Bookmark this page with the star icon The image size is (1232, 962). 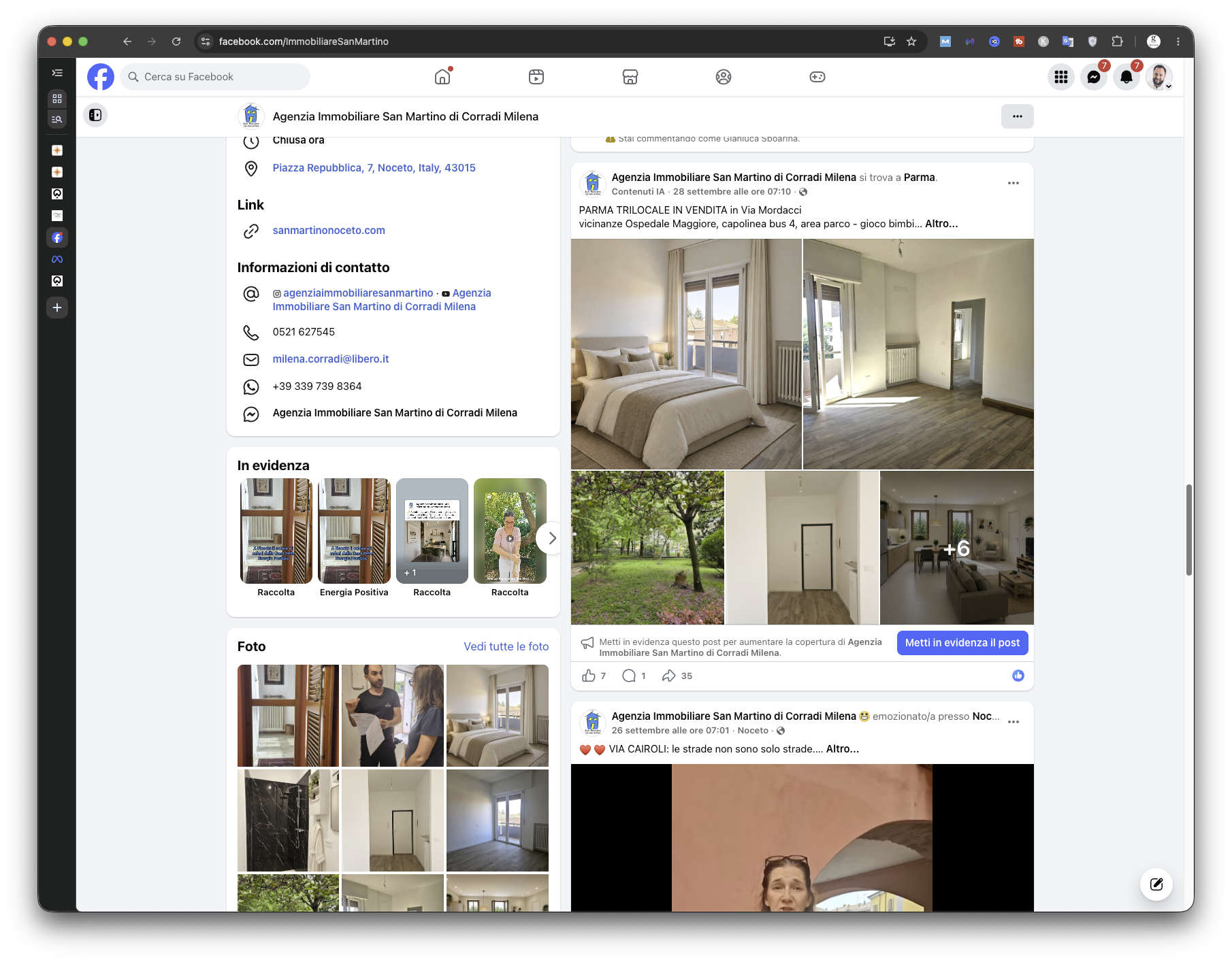pos(911,42)
